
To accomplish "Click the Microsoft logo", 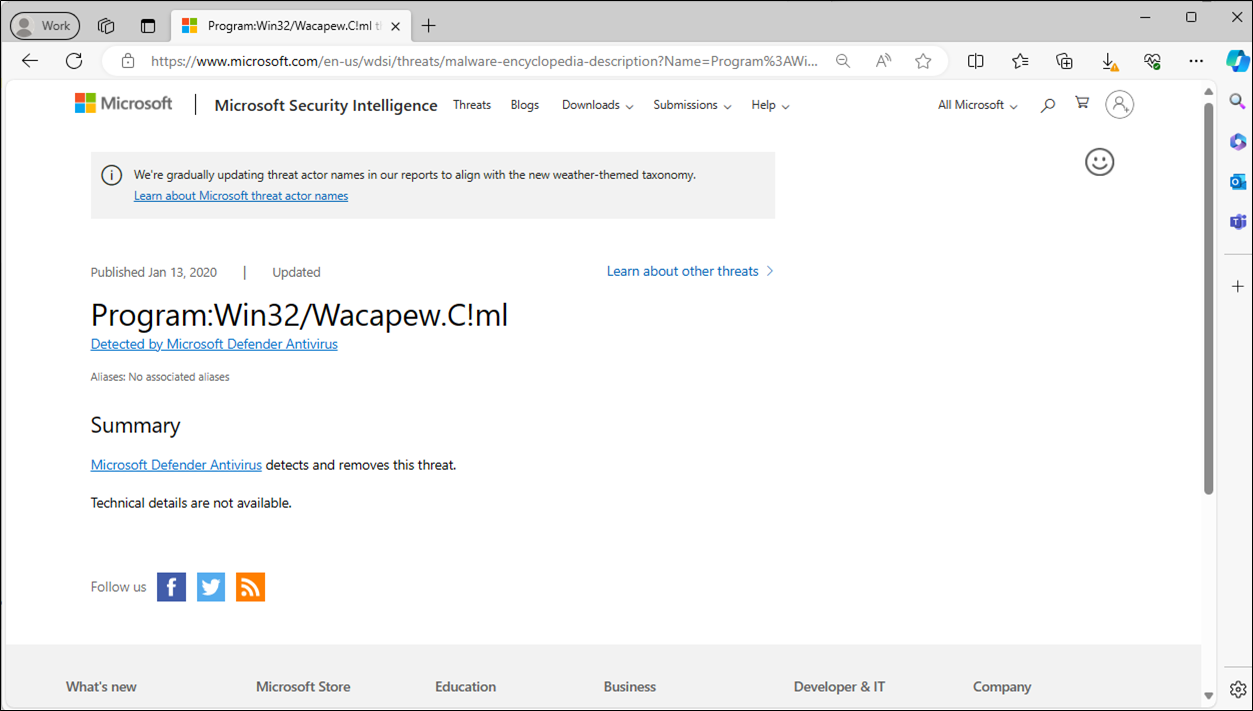I will pos(124,103).
